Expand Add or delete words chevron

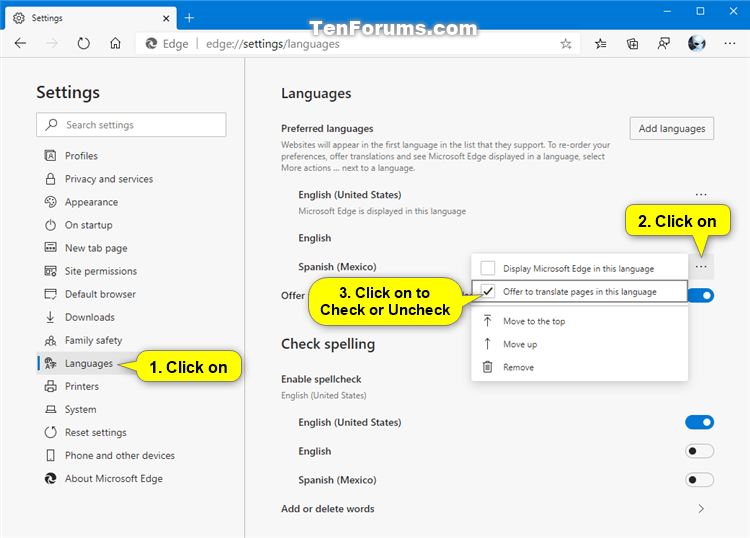click(701, 509)
